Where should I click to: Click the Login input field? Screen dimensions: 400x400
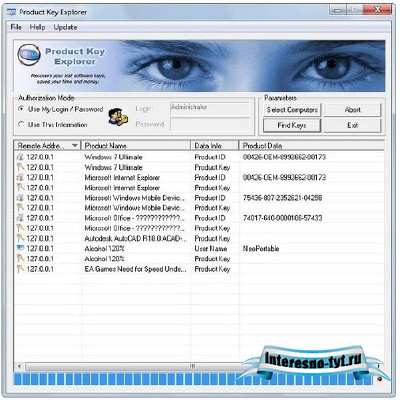tap(210, 109)
